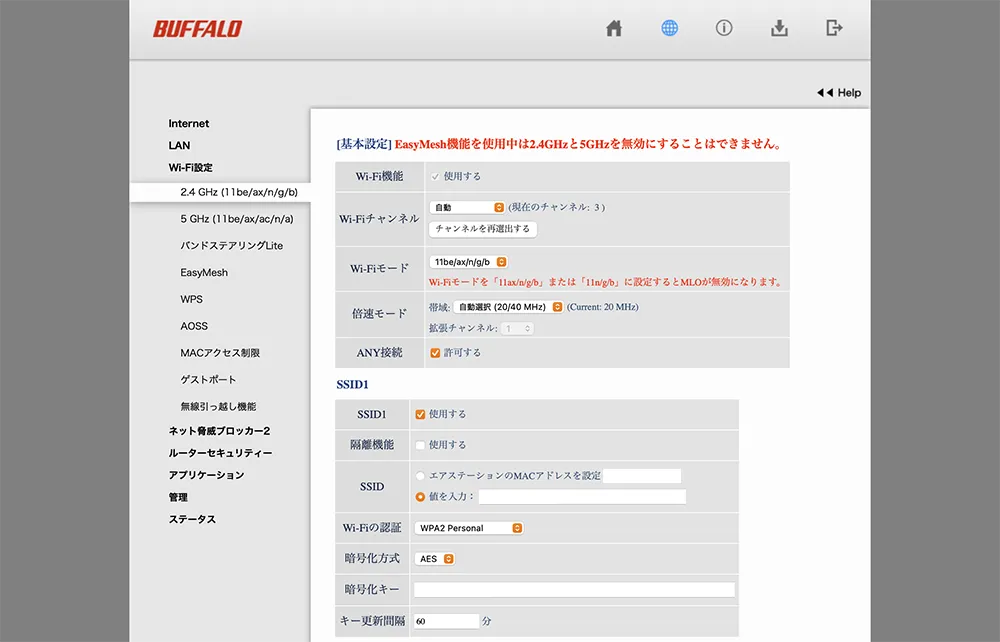Select the 倍速モード row label

click(379, 314)
